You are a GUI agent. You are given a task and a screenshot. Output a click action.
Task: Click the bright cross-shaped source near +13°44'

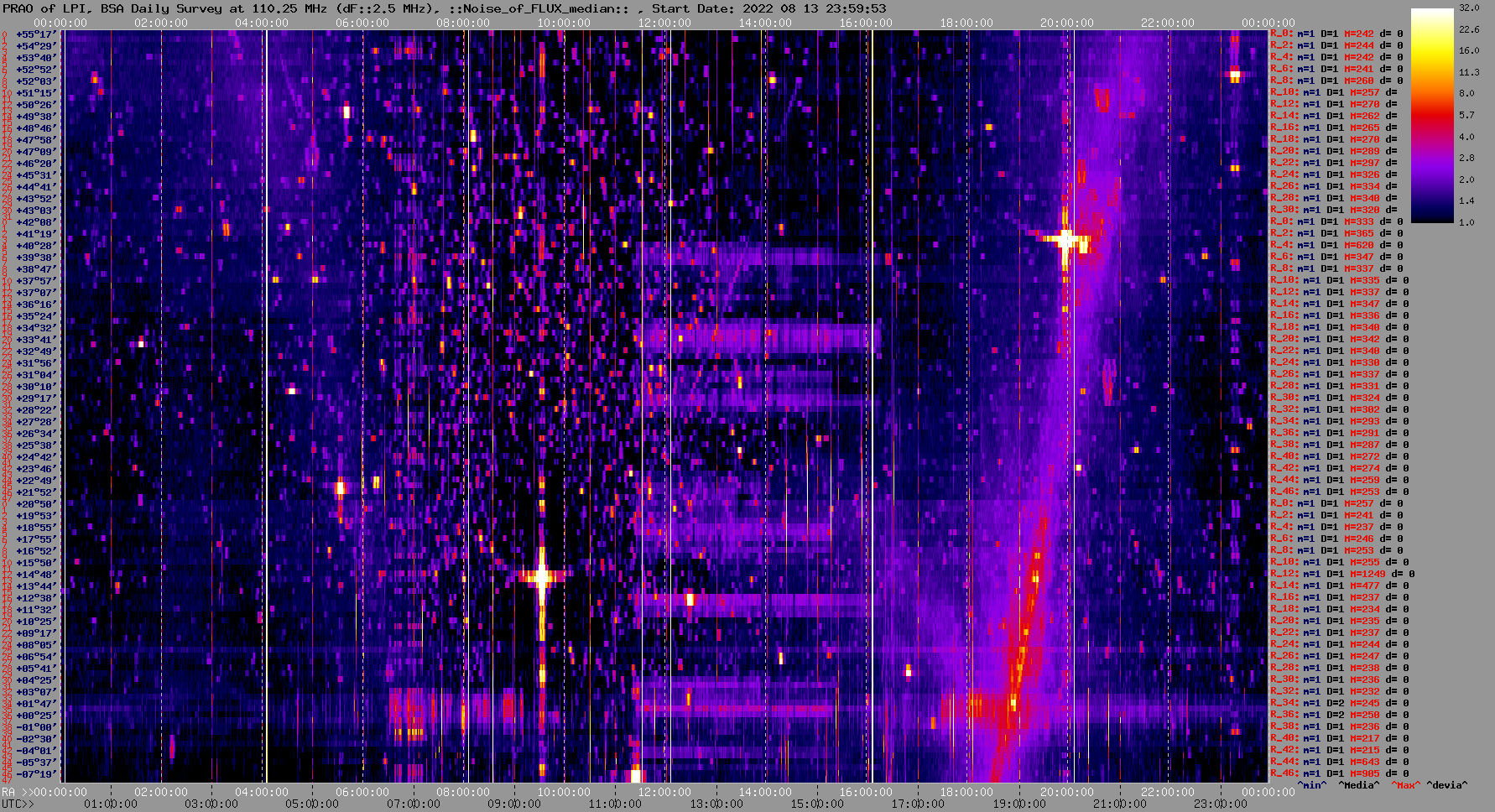coord(541,576)
